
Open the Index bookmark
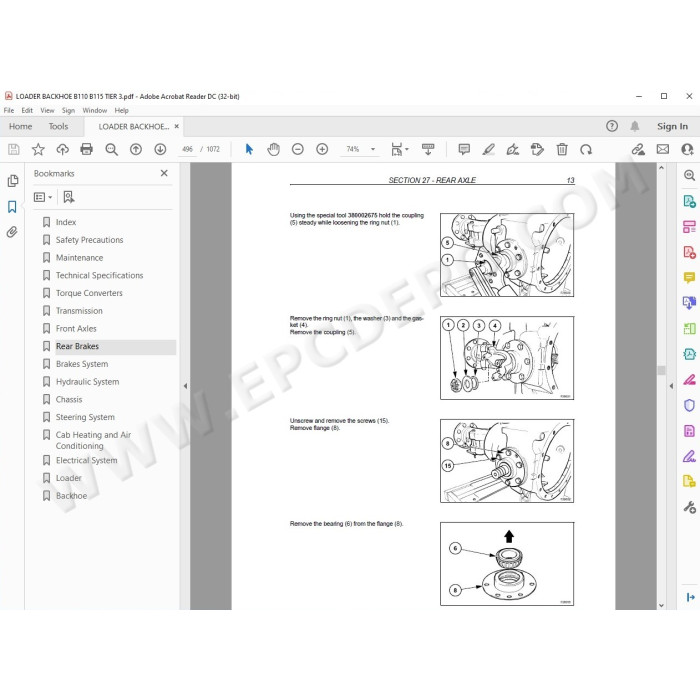pos(66,222)
